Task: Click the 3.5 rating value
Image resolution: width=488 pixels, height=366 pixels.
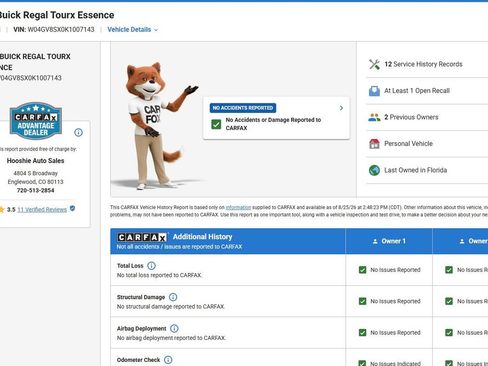Action: click(11, 210)
